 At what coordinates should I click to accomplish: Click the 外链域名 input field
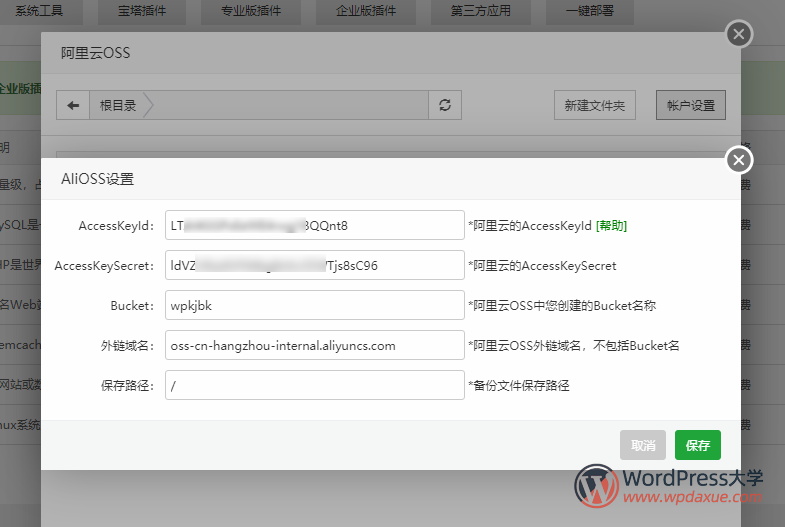tap(315, 345)
